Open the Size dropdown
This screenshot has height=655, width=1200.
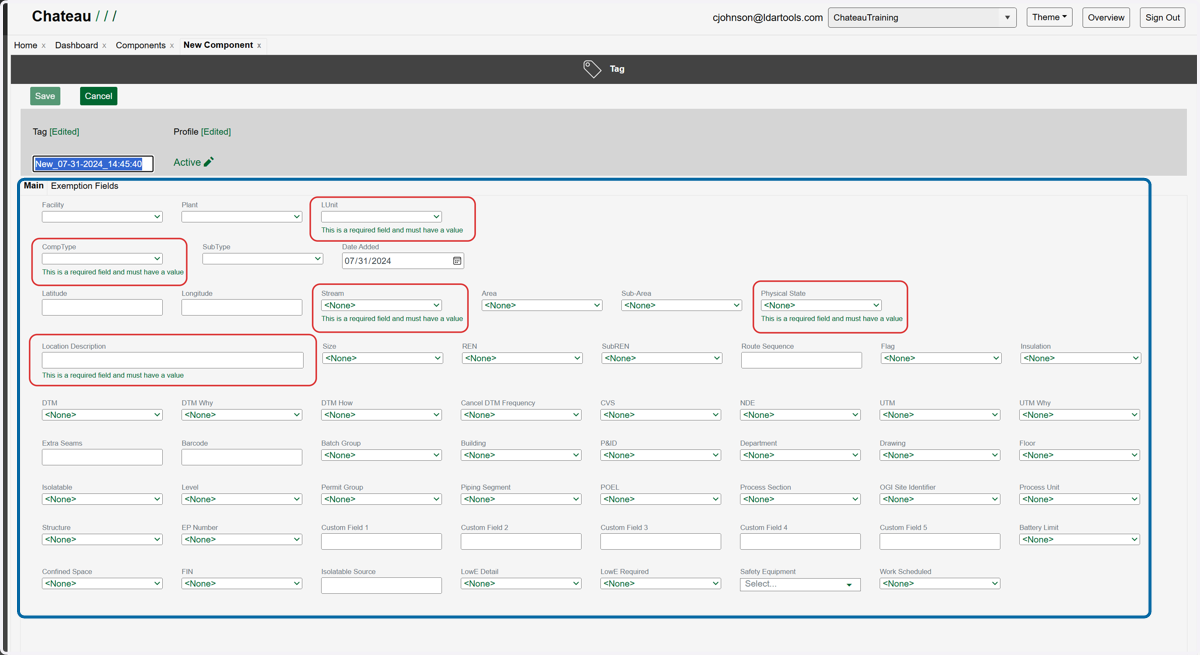382,358
